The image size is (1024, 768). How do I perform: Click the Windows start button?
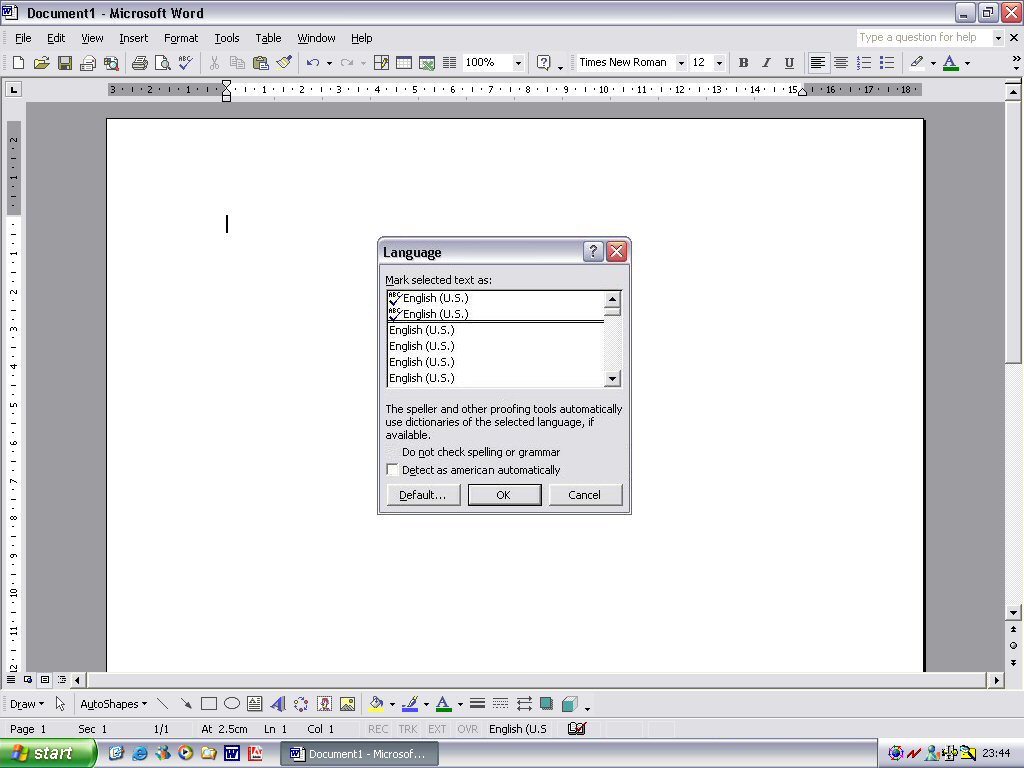(x=47, y=754)
